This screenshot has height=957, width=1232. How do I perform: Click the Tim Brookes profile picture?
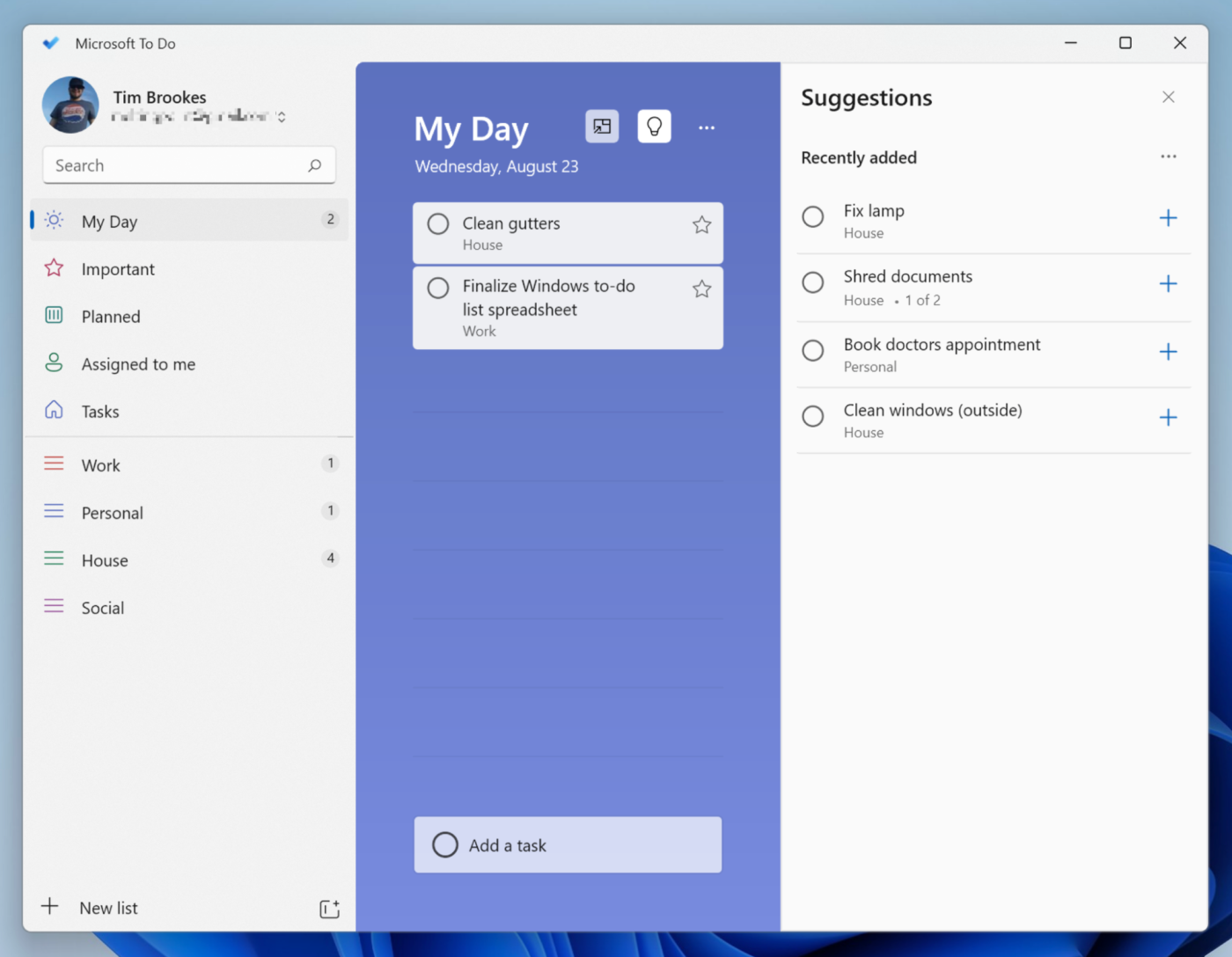[x=70, y=105]
